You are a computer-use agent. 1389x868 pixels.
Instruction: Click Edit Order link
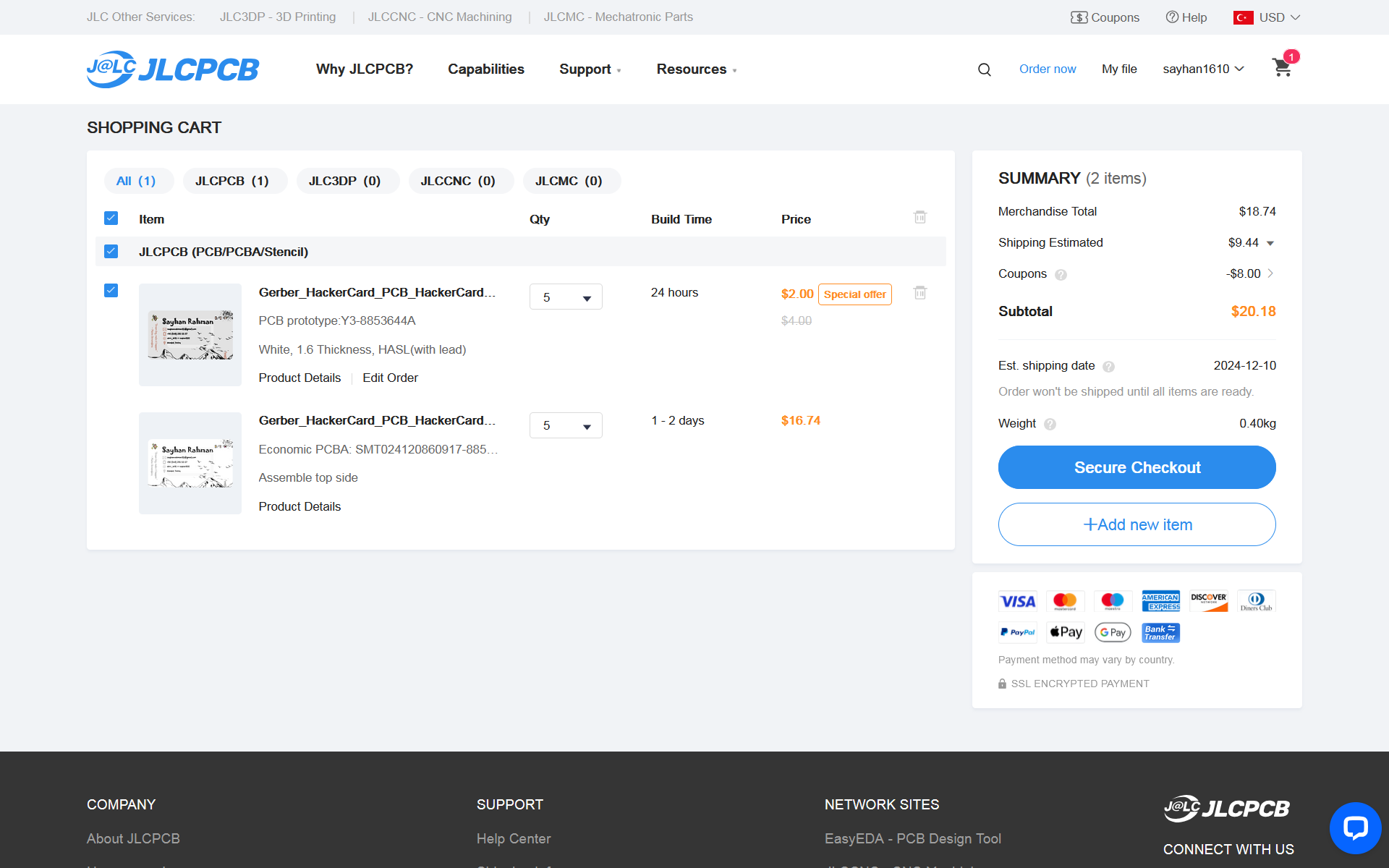point(390,378)
